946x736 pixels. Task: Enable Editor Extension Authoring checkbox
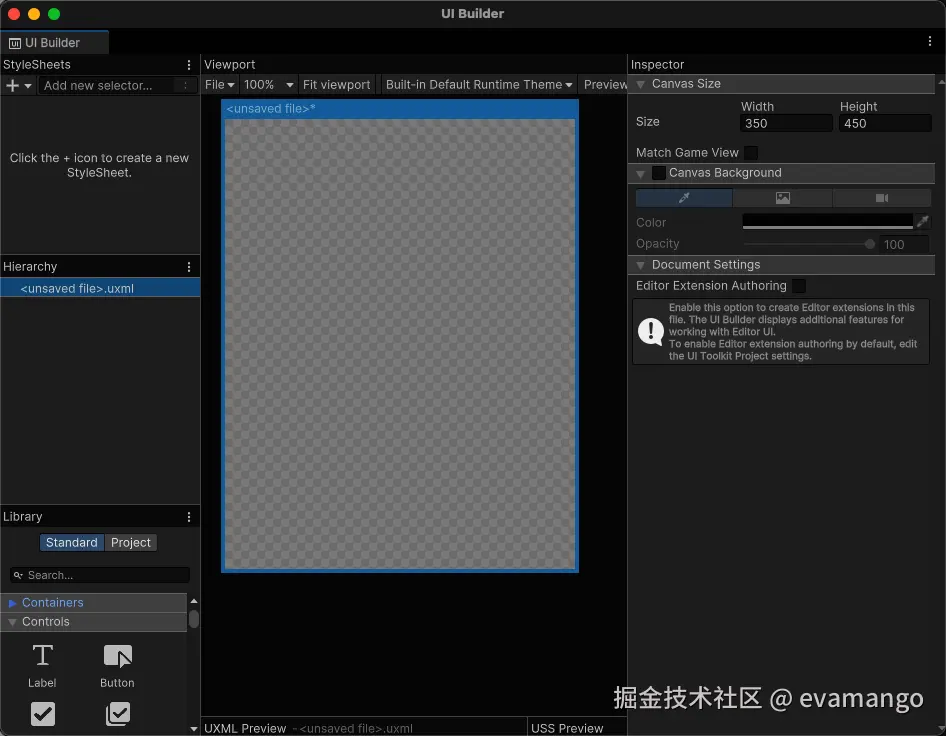(799, 286)
